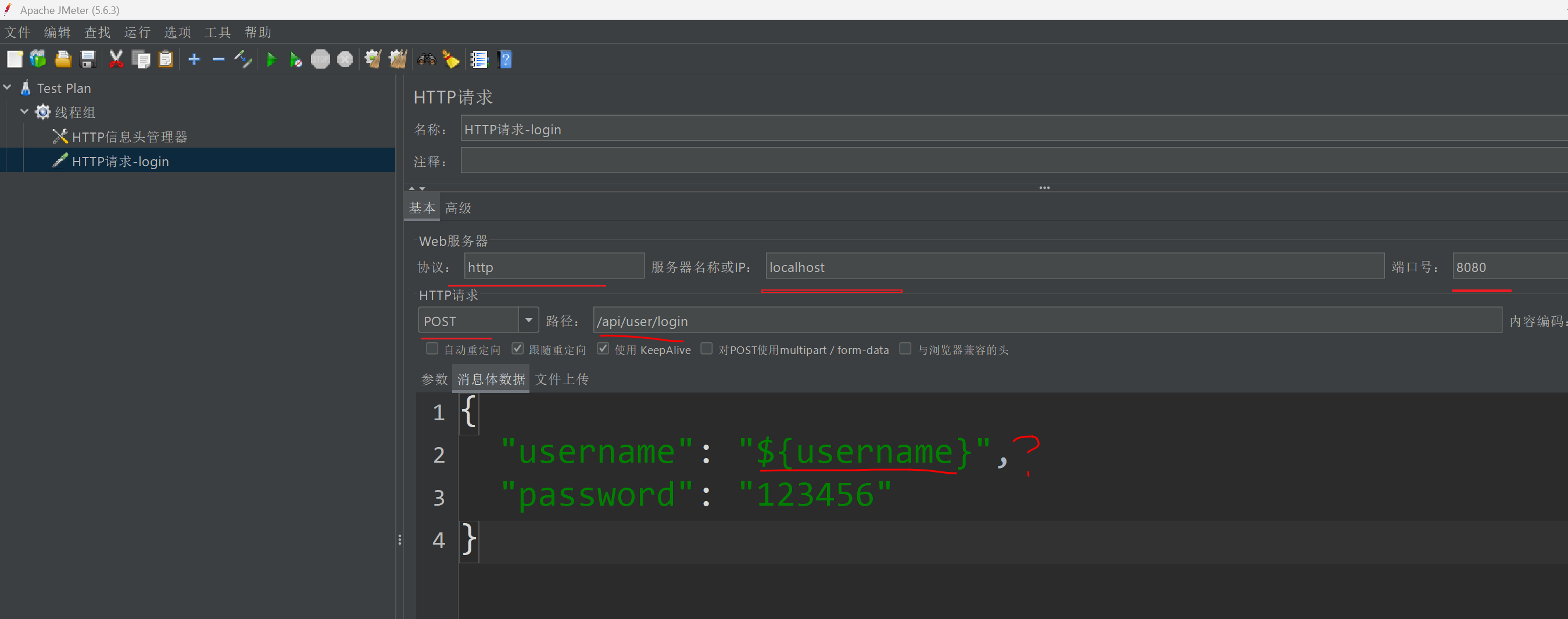Click the HTTP信息头管理器 tools icon
Screen dimensions: 1568x619
60,137
